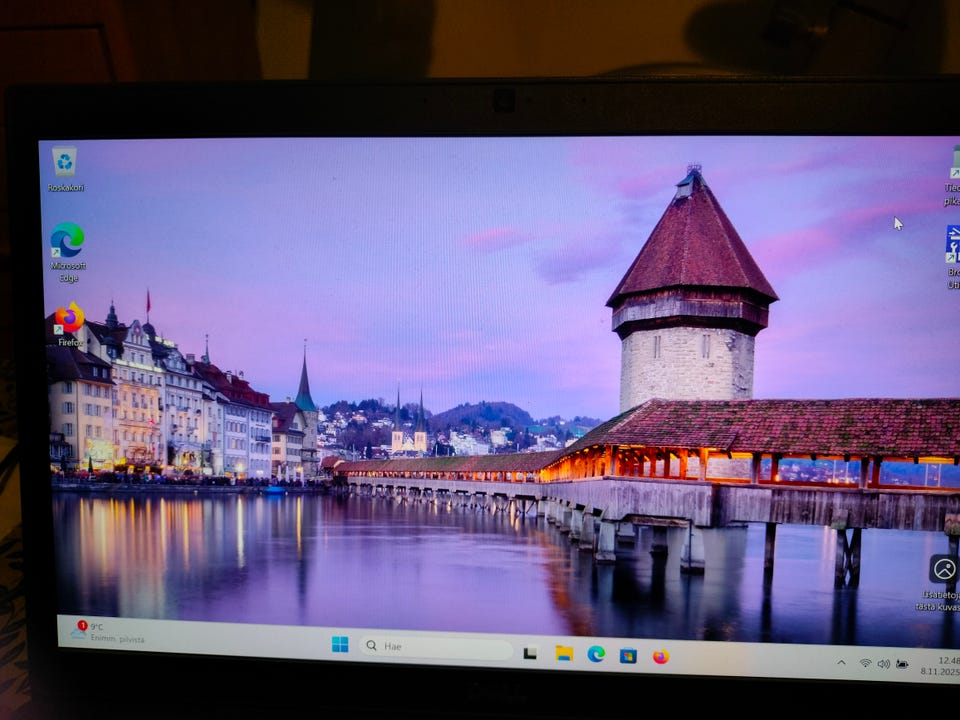
Task: Open the Wi-Fi network tray icon
Action: (865, 663)
